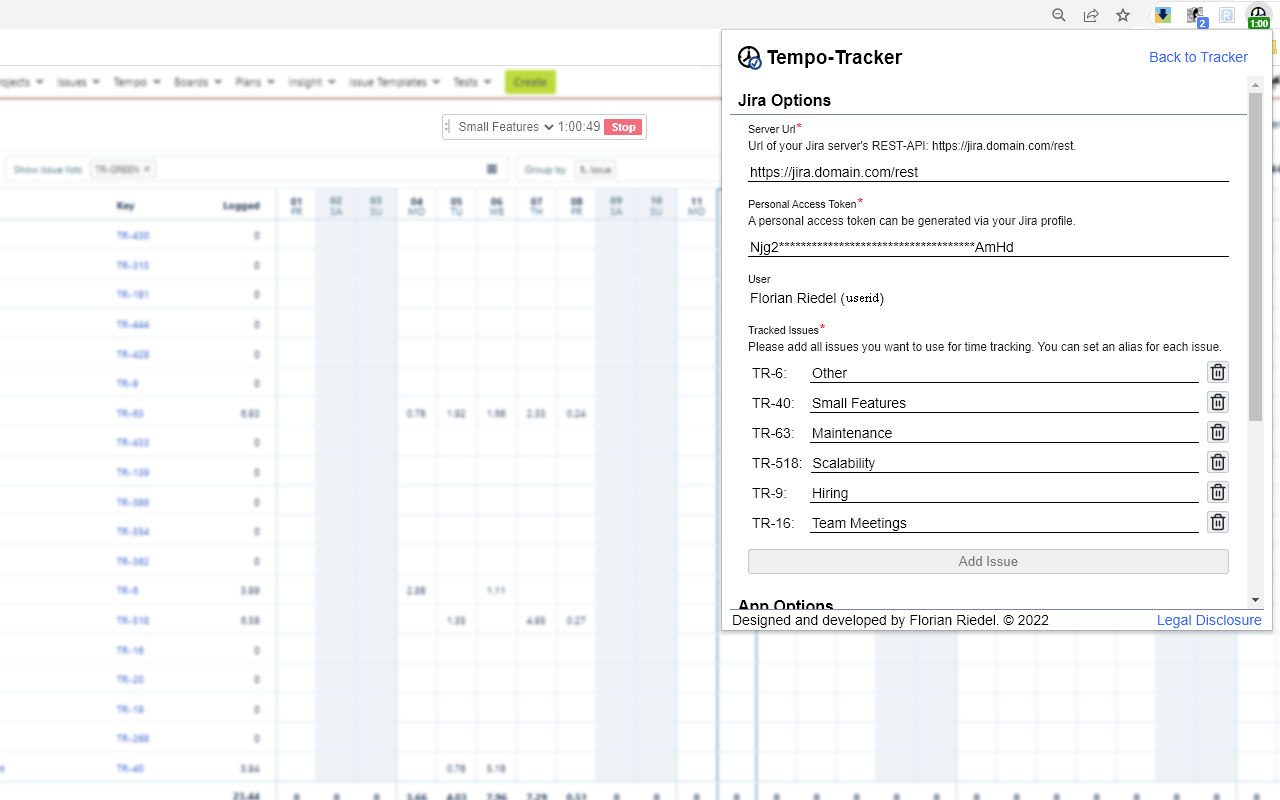
Task: Edit alias field containing Small Features
Action: [1004, 403]
